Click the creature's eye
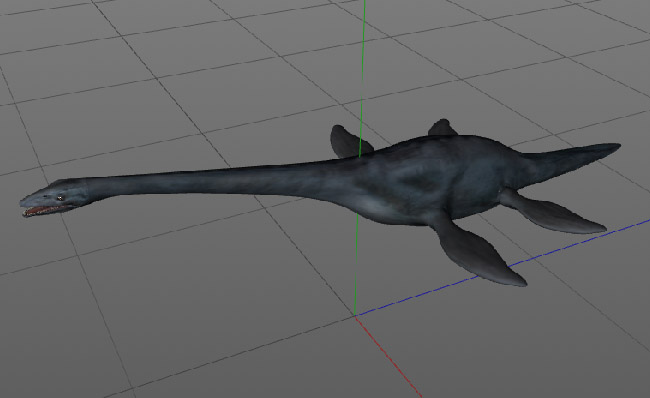Image resolution: width=650 pixels, height=398 pixels. tap(61, 198)
